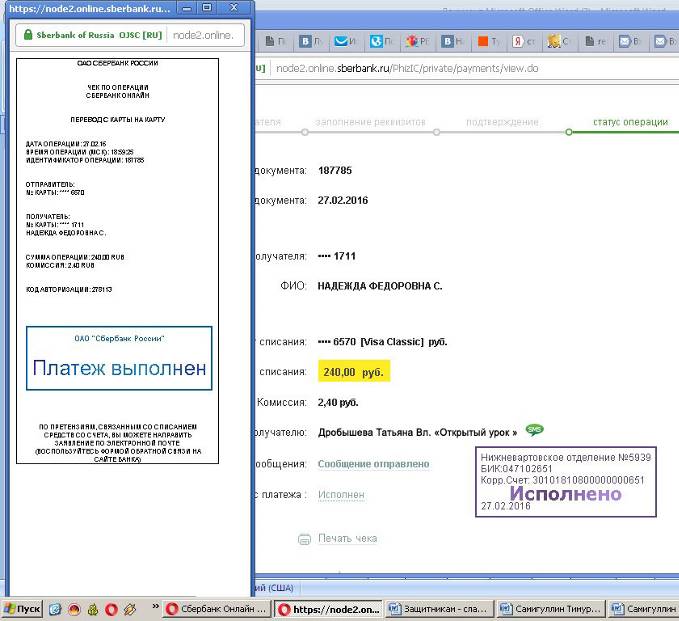Click commission value 2,40 руб.
The height and width of the screenshot is (621, 679).
pos(338,402)
